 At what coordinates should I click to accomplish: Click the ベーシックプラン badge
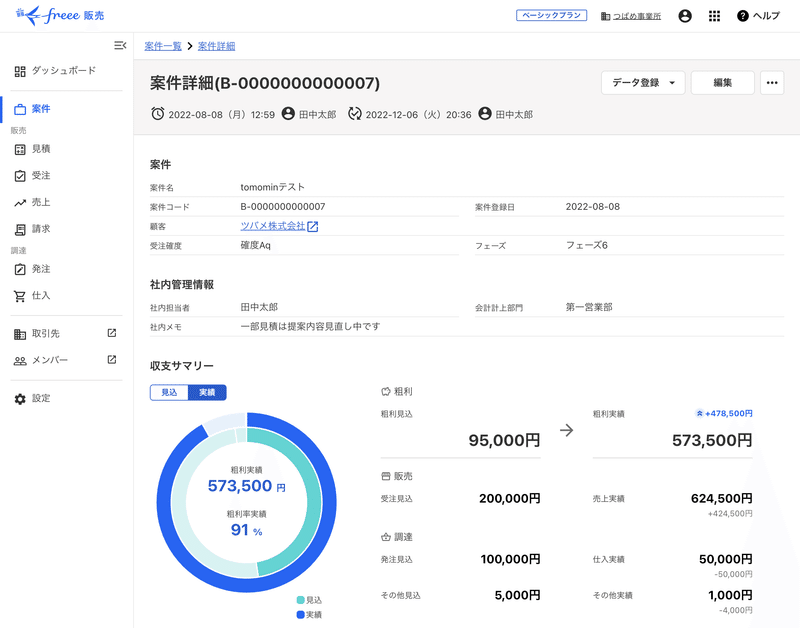(x=552, y=15)
